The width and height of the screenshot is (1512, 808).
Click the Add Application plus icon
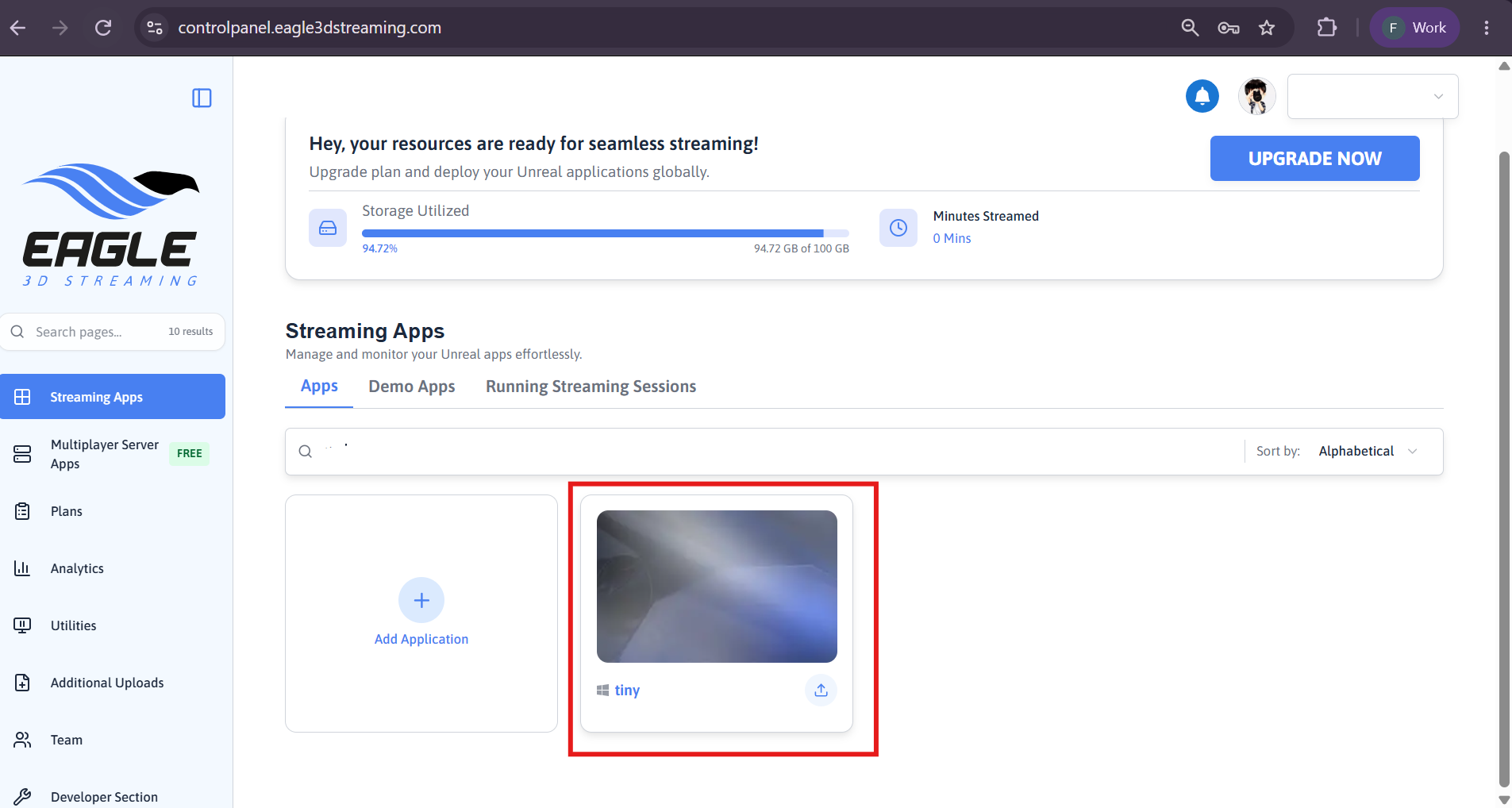(x=421, y=600)
